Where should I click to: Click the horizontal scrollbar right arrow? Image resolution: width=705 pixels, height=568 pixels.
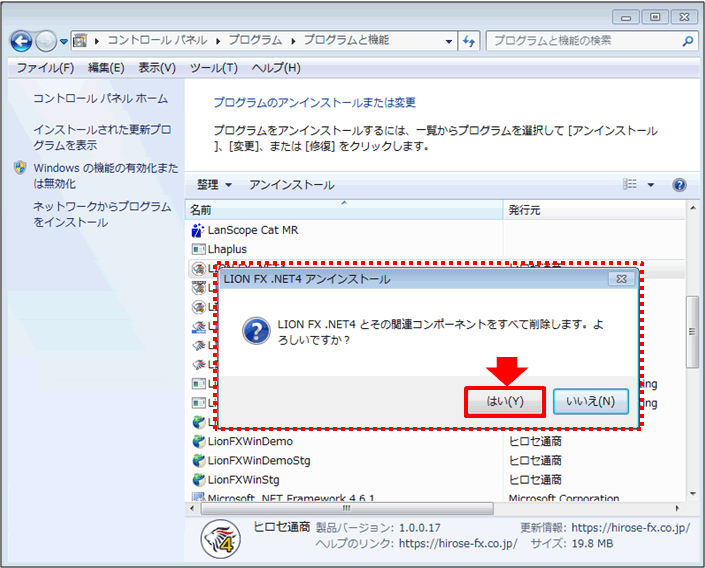coord(677,509)
